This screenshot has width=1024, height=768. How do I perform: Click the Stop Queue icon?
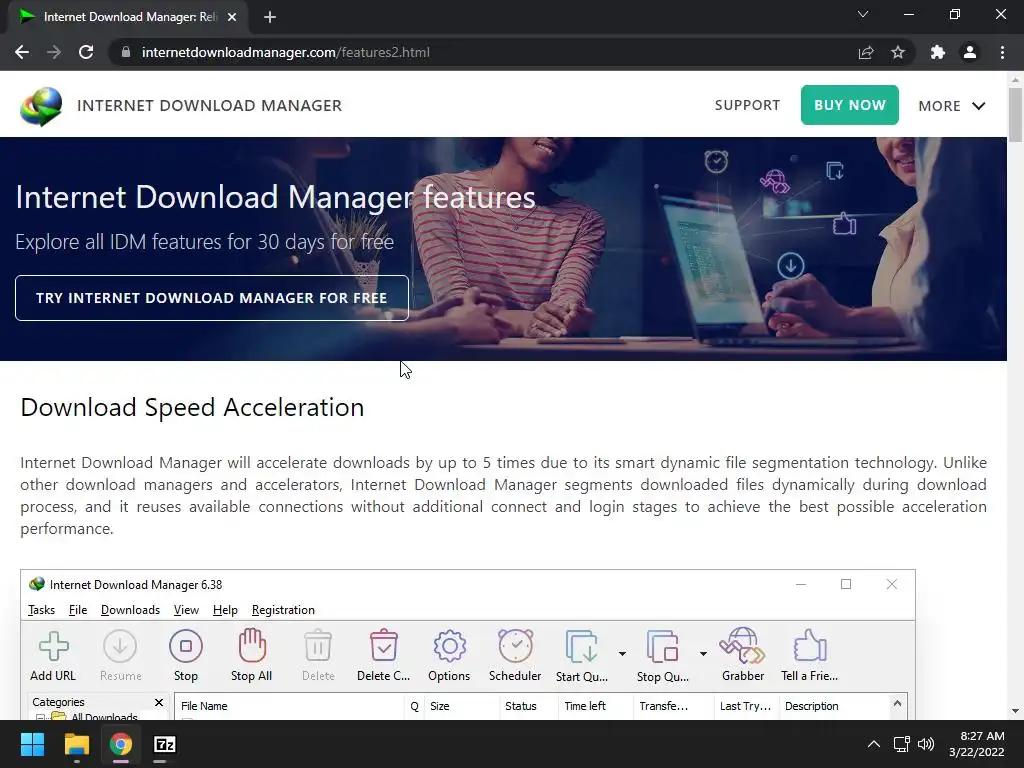pos(663,656)
